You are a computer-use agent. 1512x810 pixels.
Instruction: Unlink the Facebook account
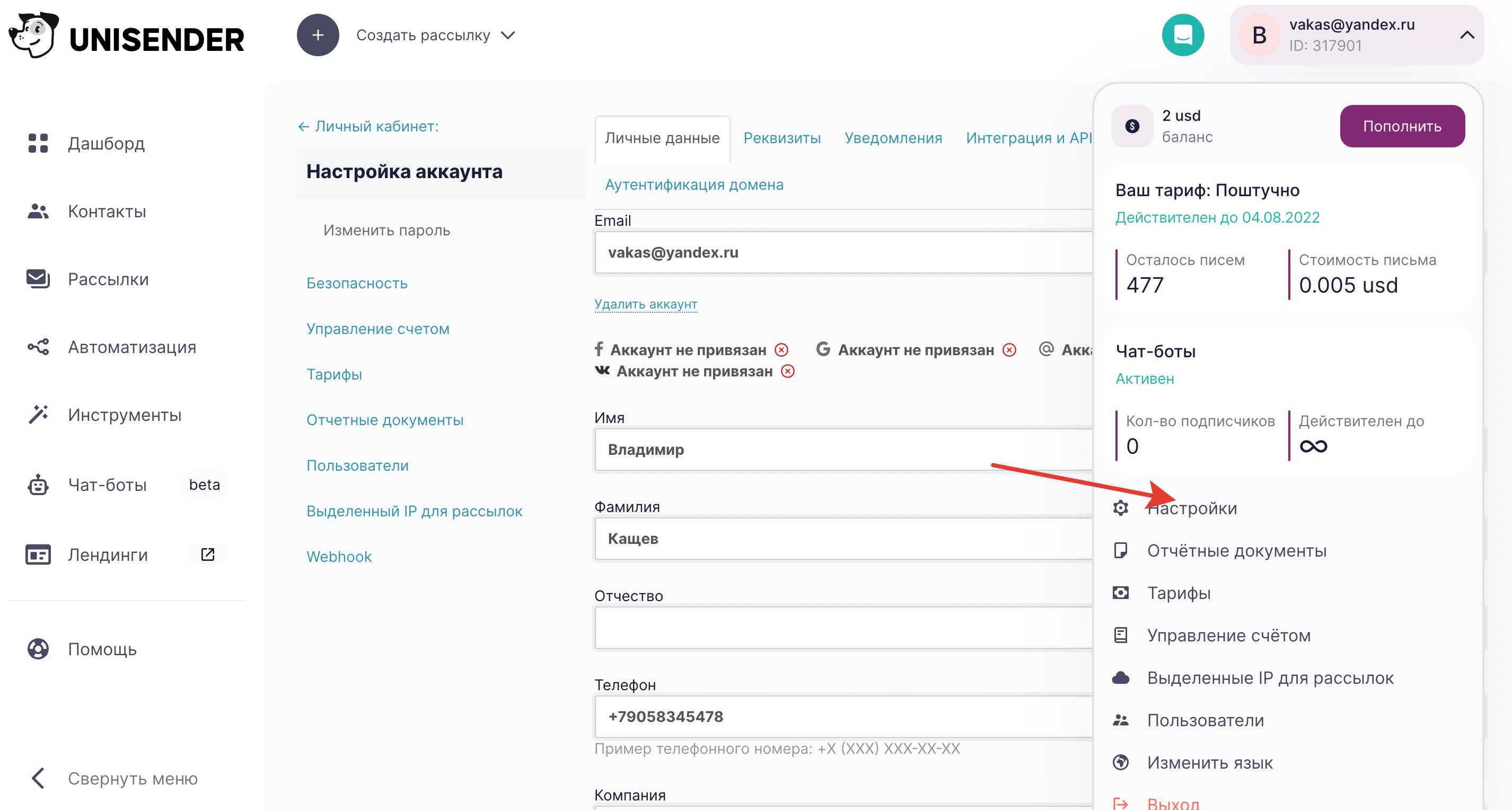[x=781, y=349]
